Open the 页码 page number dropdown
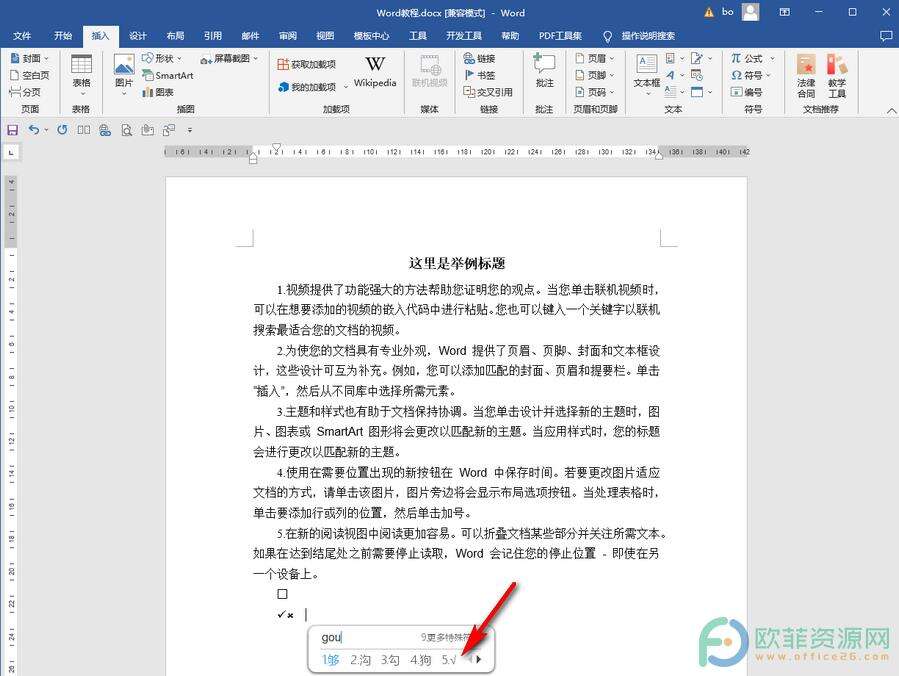This screenshot has height=676, width=899. coord(595,92)
